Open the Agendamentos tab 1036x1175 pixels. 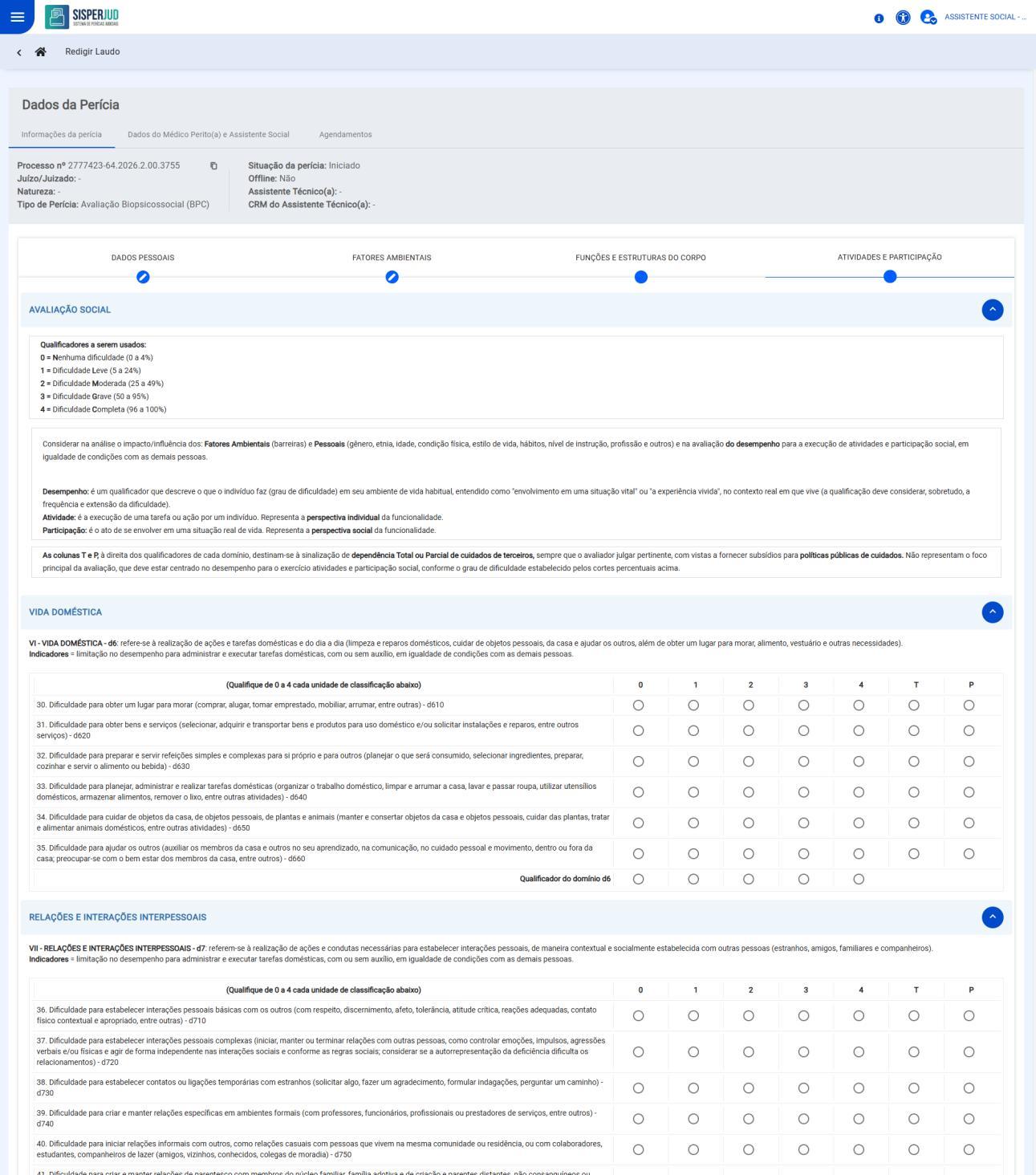tap(345, 135)
